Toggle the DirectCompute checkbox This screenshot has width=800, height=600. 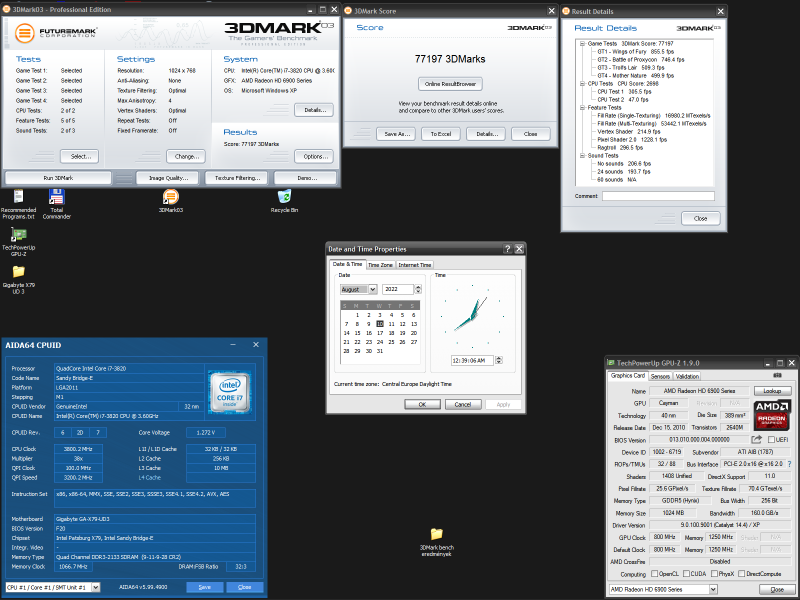tap(741, 573)
